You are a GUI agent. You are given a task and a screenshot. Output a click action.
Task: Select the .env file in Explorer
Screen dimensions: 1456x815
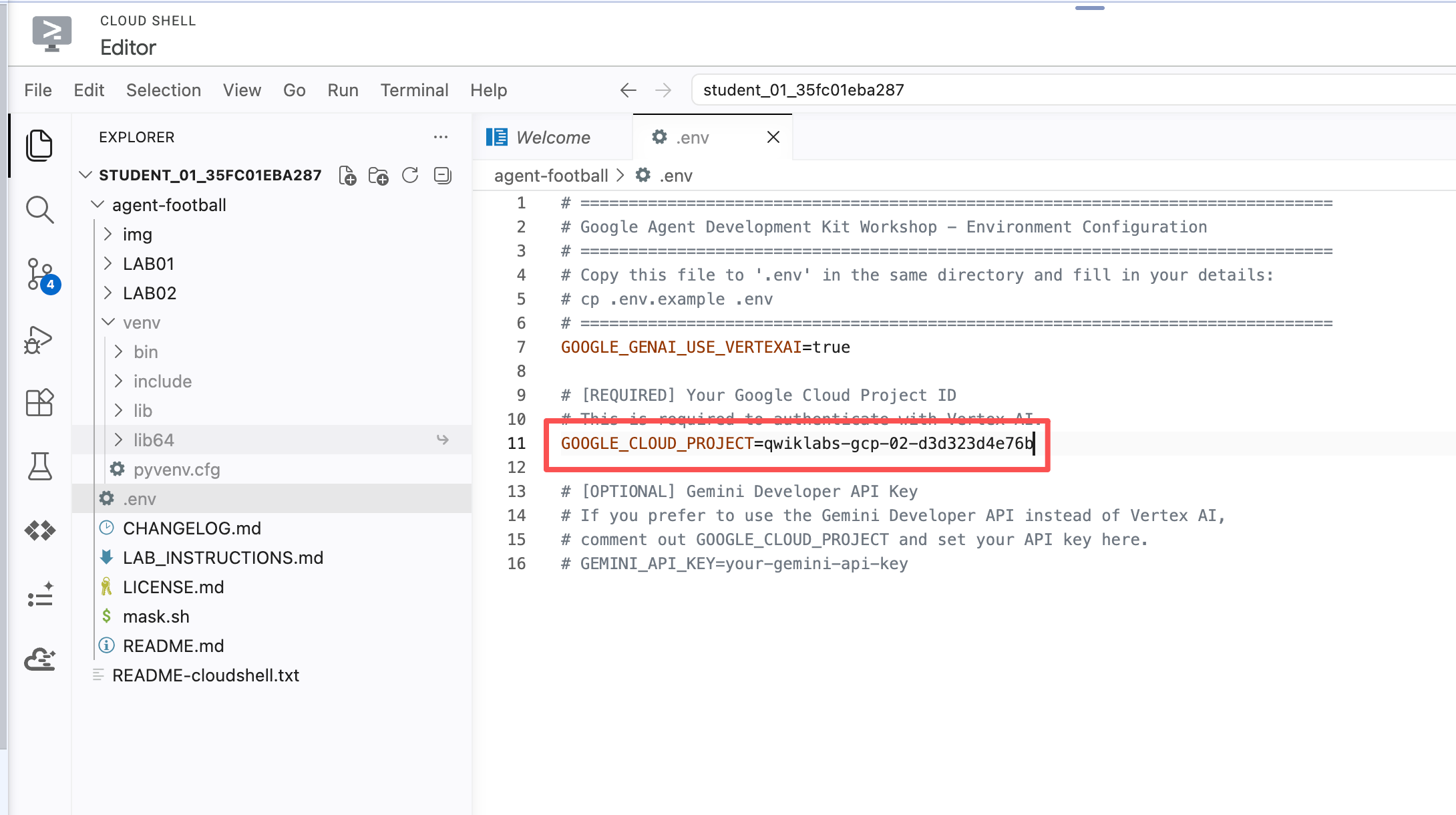pos(271,498)
